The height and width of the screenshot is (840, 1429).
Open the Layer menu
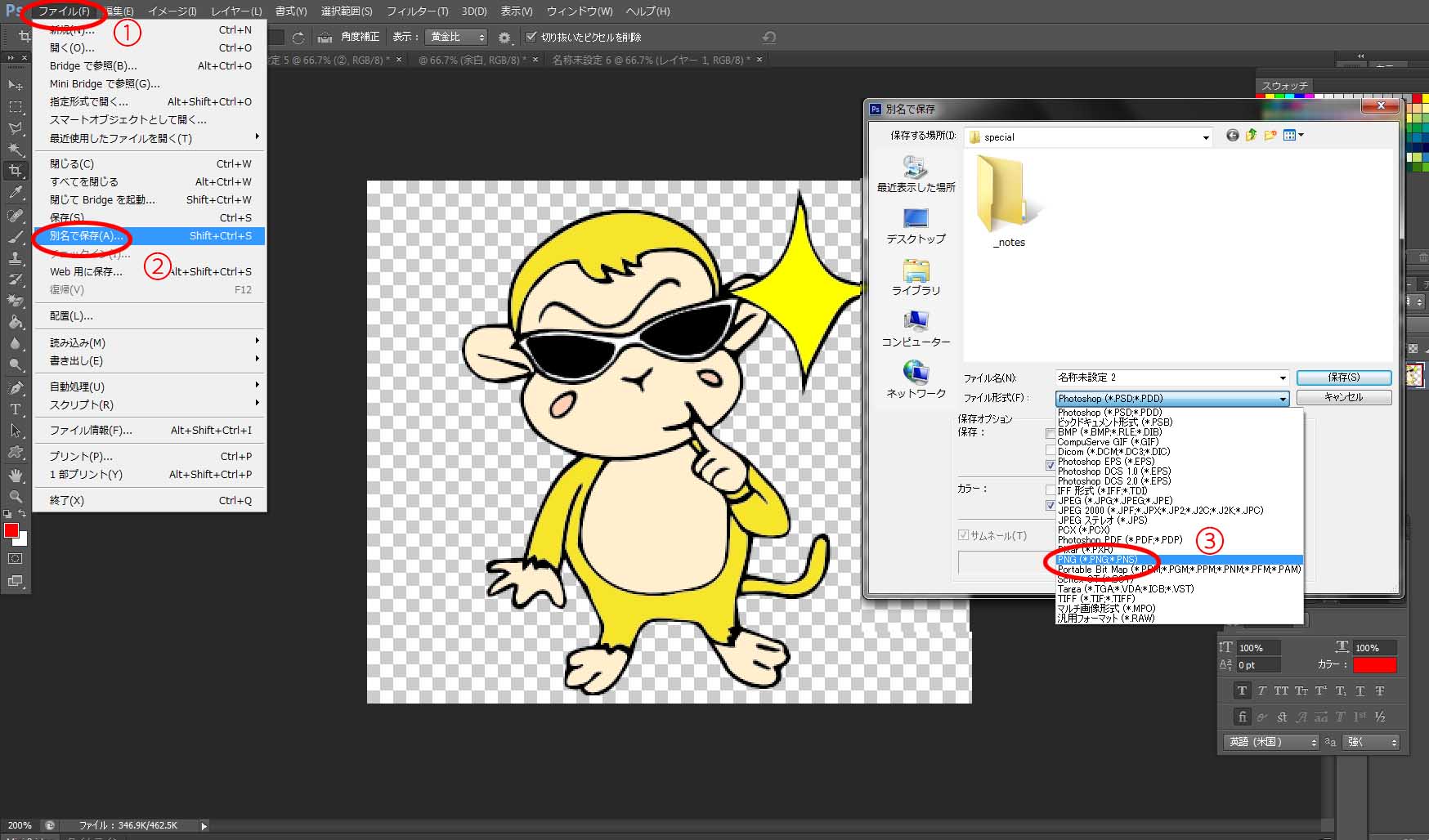(236, 11)
